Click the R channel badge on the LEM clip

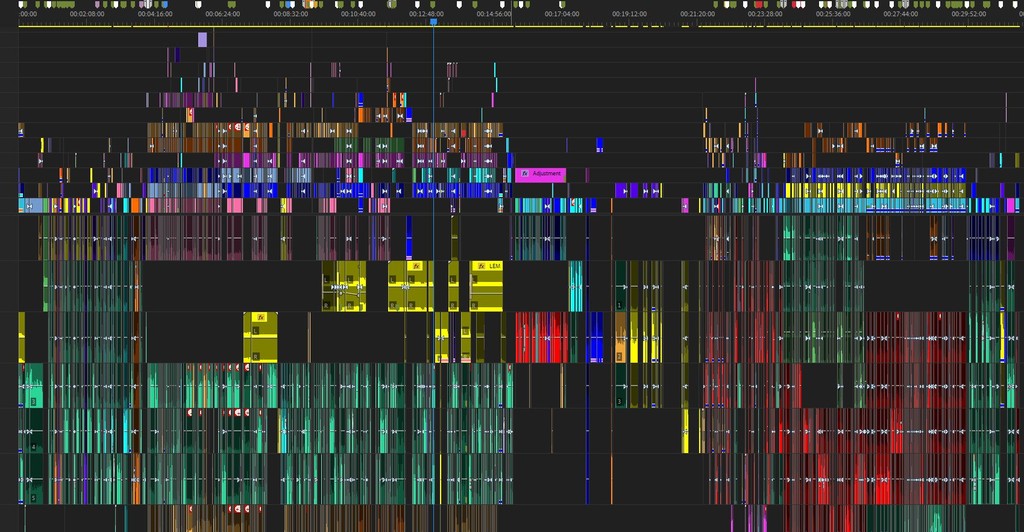475,305
